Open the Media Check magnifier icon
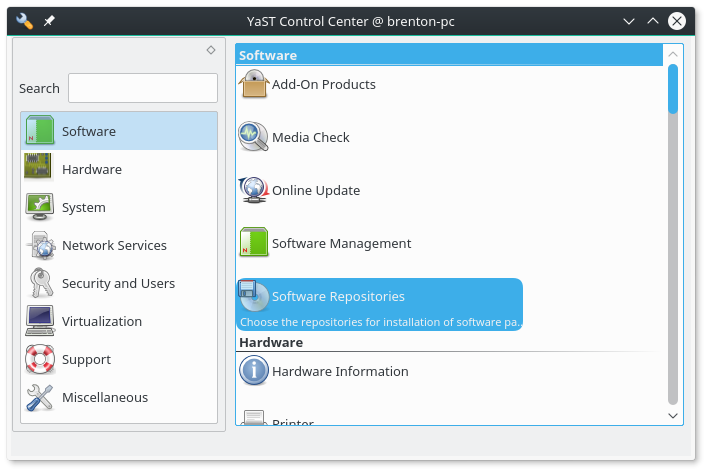The width and height of the screenshot is (708, 473). click(254, 136)
